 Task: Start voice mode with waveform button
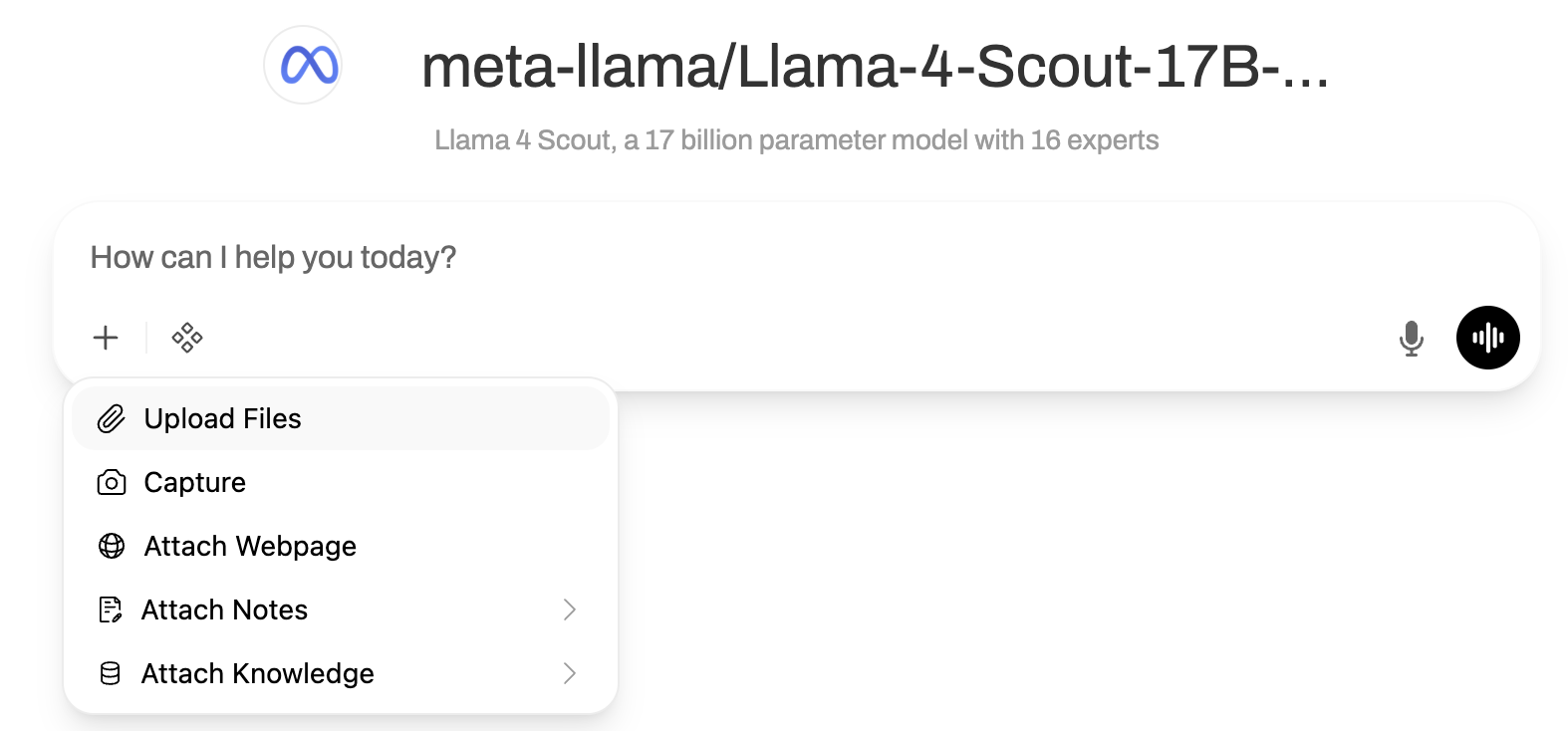(1487, 338)
